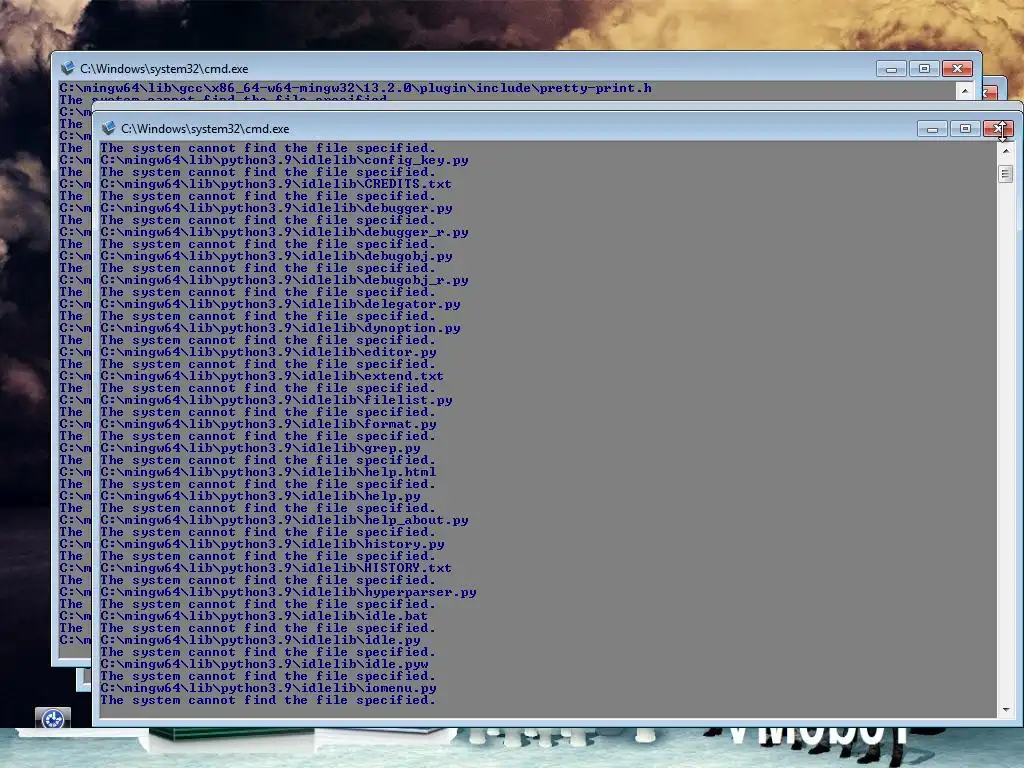
Task: Click the filelist.py path line
Action: tap(276, 400)
